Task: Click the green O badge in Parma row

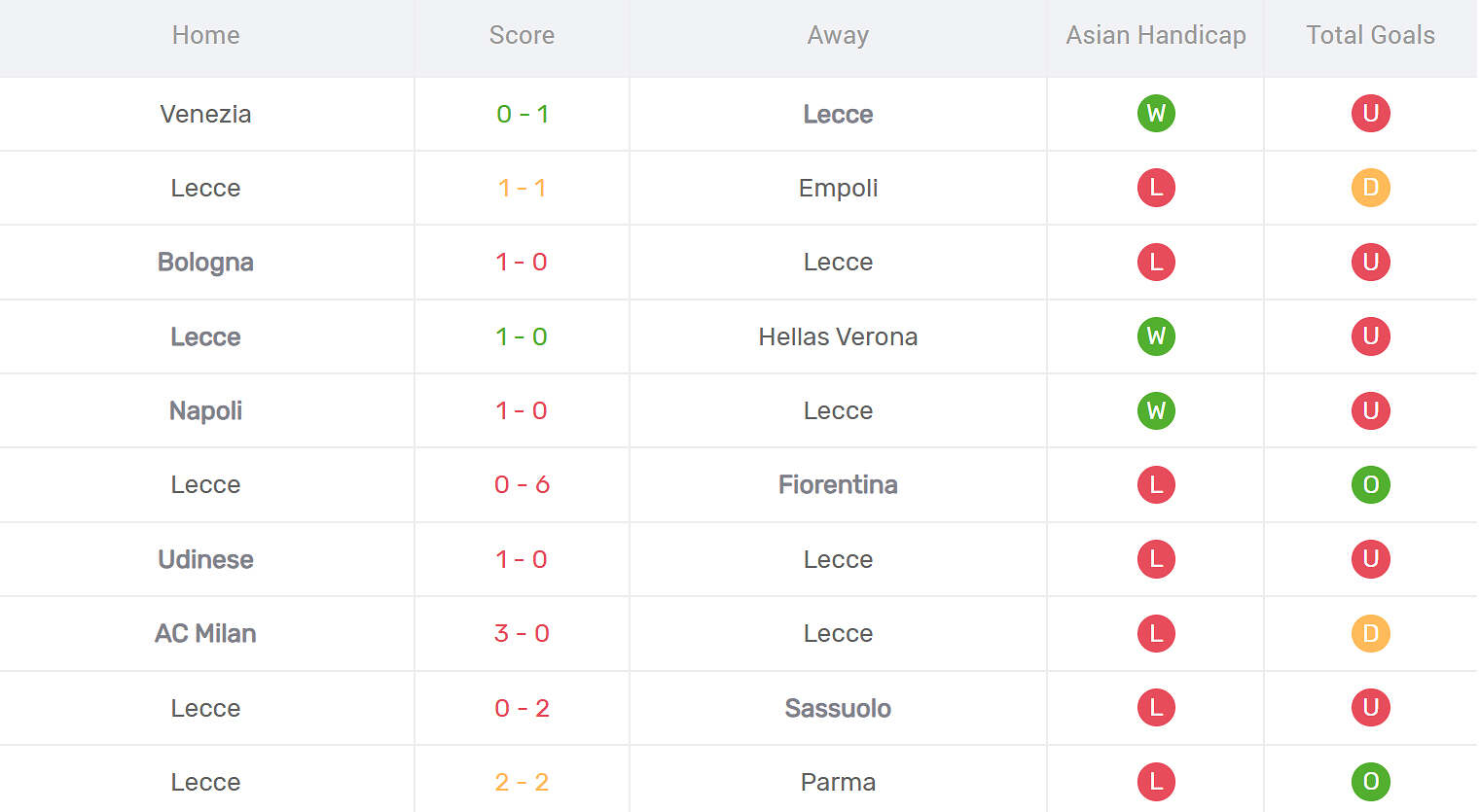Action: [x=1370, y=782]
